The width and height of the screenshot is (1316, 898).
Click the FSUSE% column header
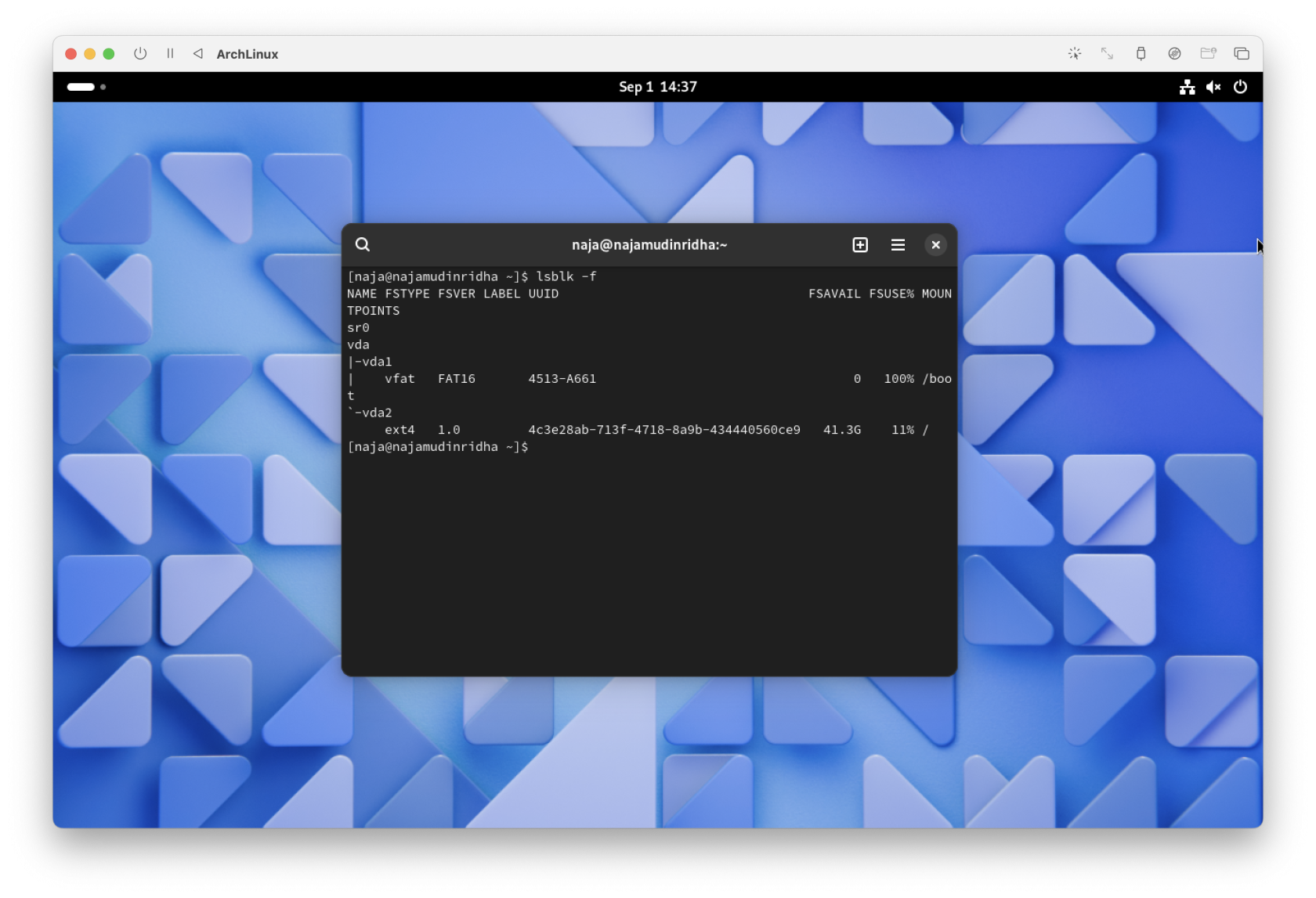pyautogui.click(x=891, y=294)
